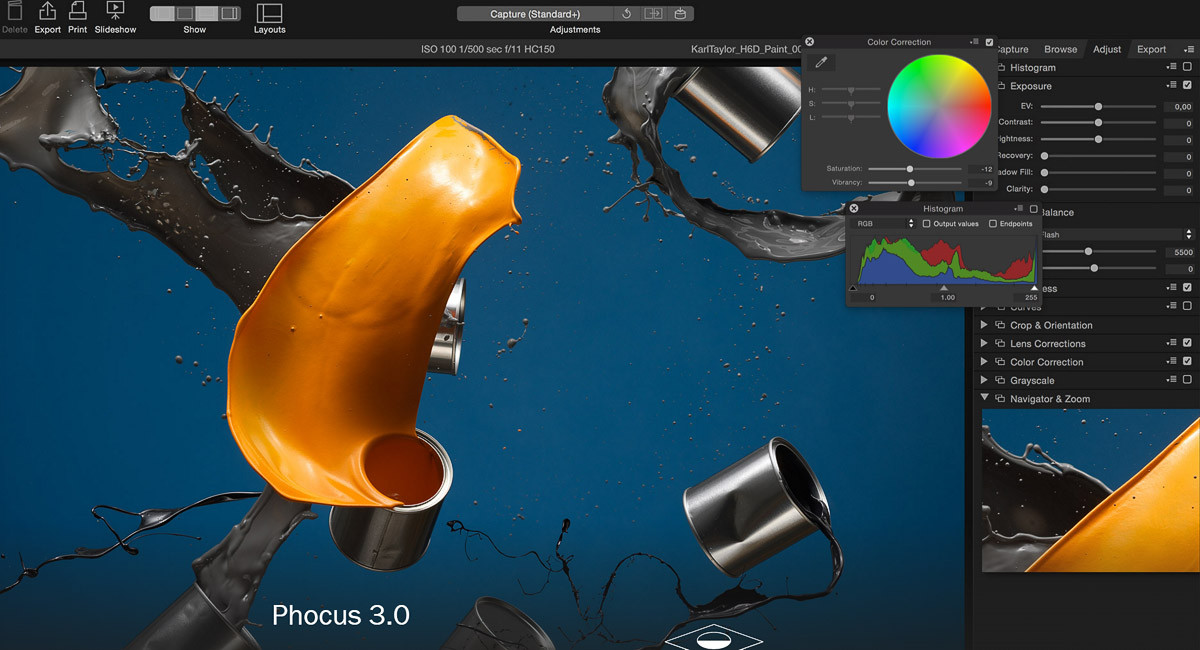The width and height of the screenshot is (1200, 650).
Task: Close the floating Histogram panel
Action: click(853, 209)
